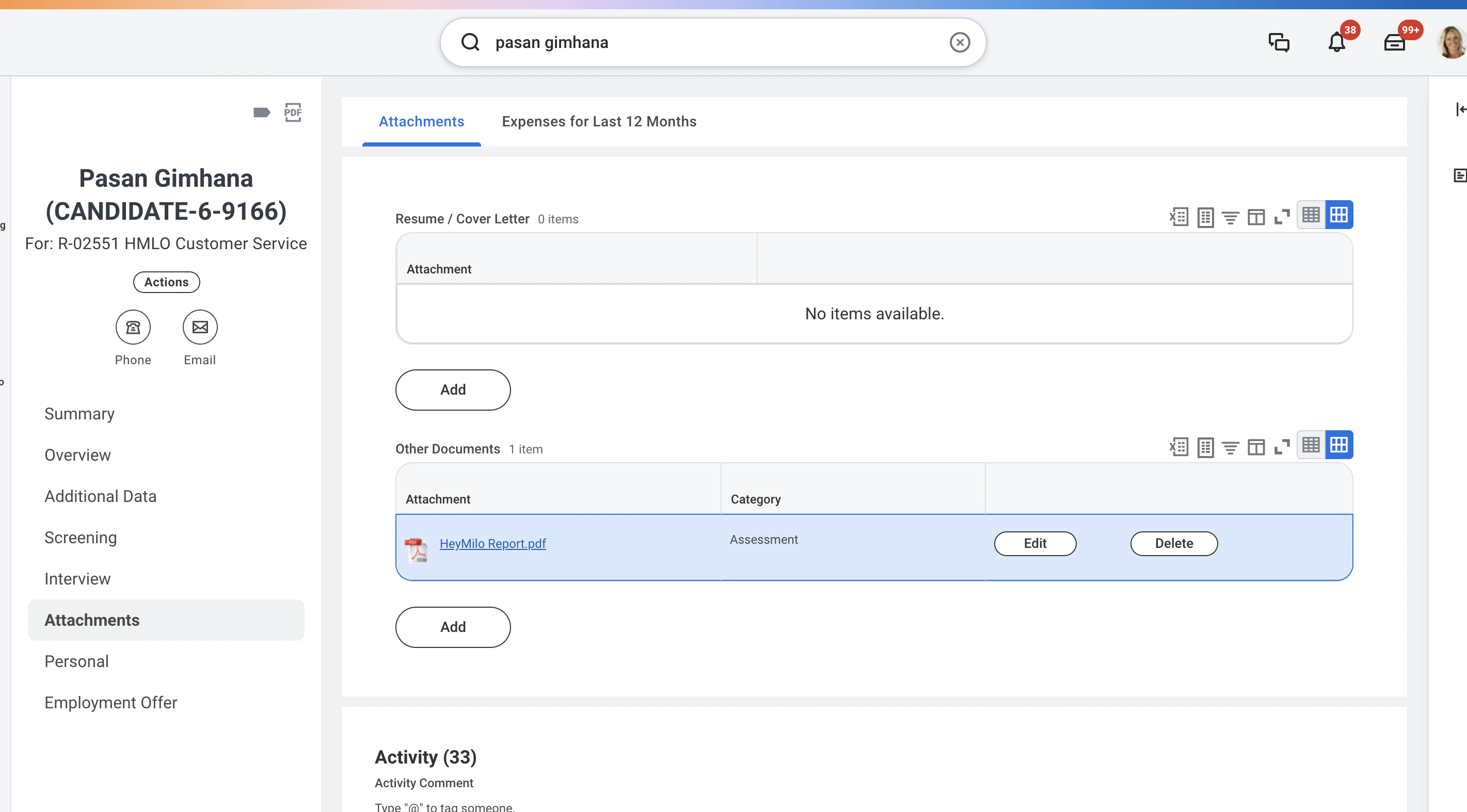Clear the search field text
This screenshot has width=1467, height=812.
960,42
